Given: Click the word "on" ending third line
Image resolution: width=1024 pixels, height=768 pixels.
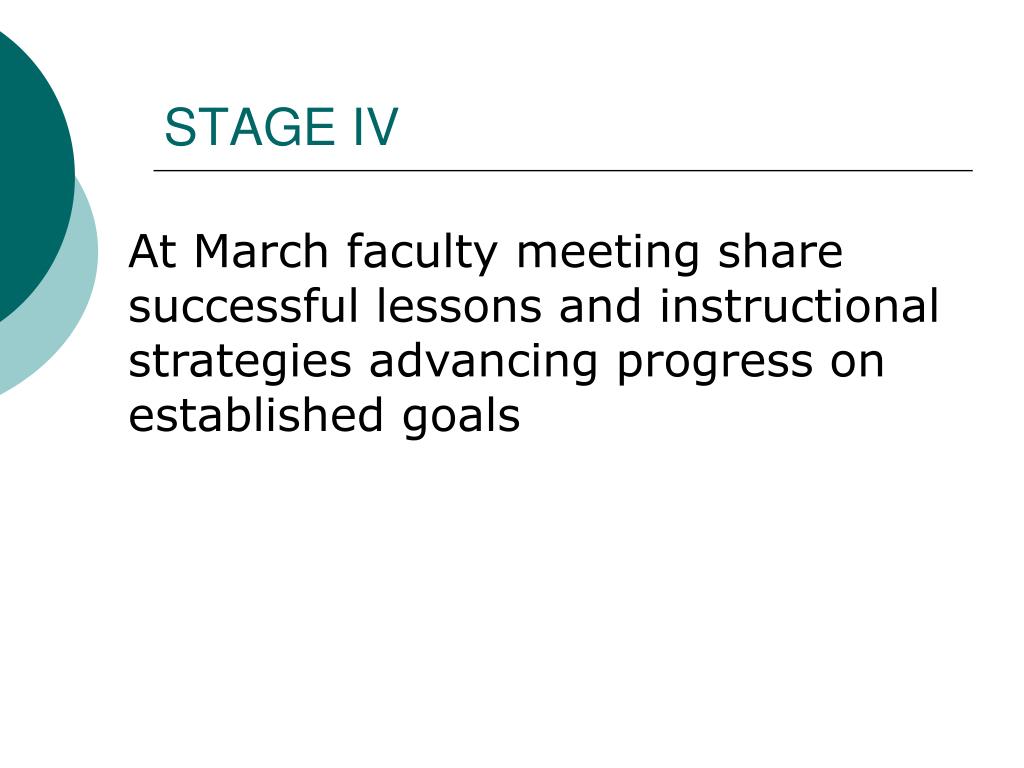Looking at the screenshot, I should pyautogui.click(x=857, y=362).
